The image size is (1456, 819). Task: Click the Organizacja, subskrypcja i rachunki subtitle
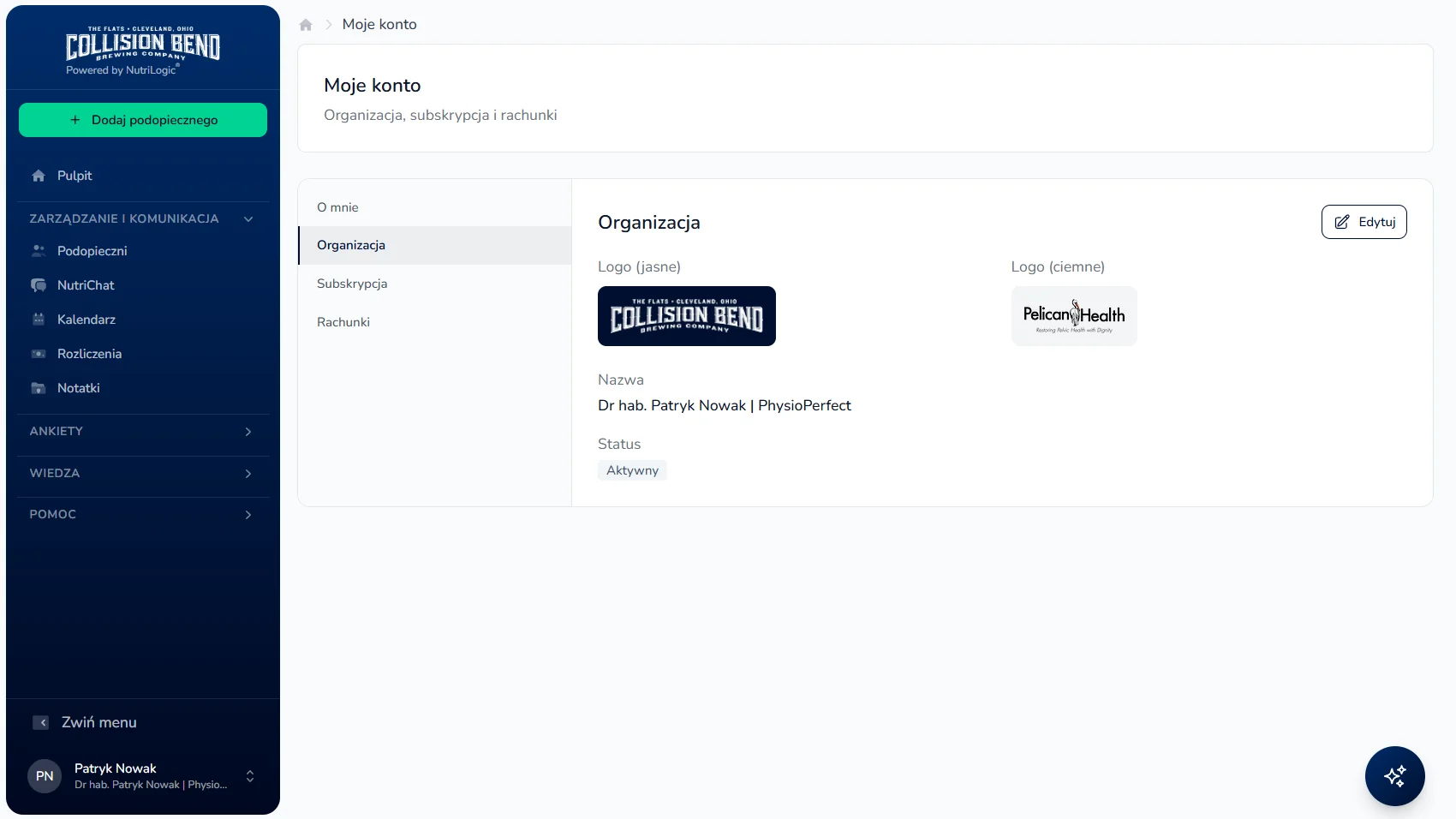pos(440,116)
